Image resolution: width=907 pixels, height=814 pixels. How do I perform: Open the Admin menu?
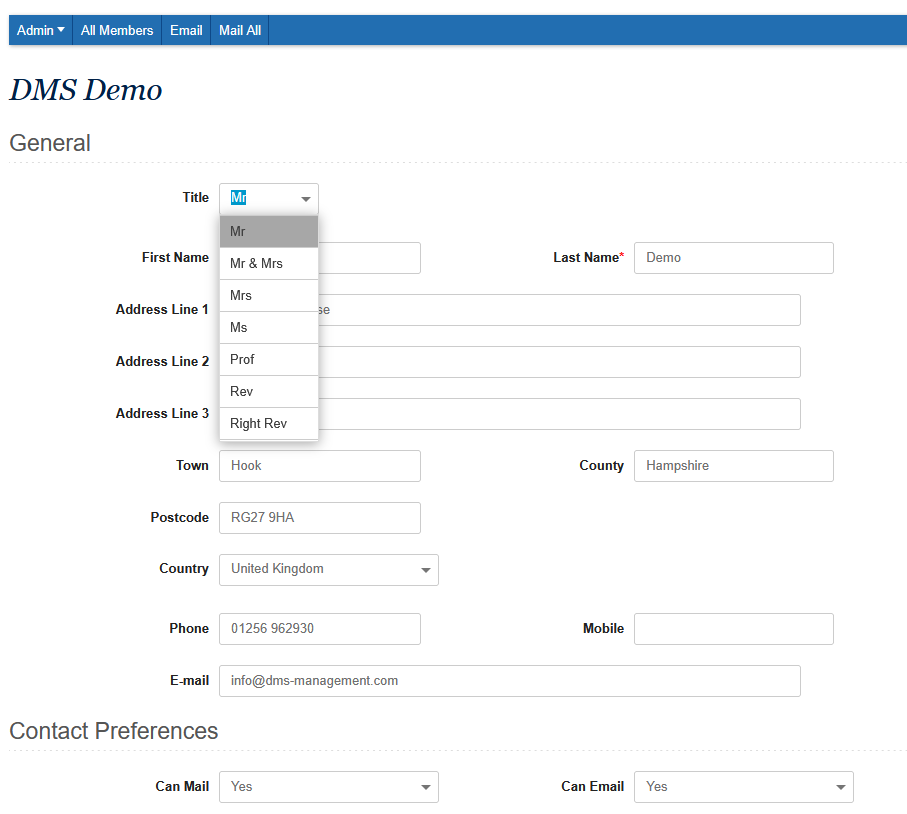40,30
